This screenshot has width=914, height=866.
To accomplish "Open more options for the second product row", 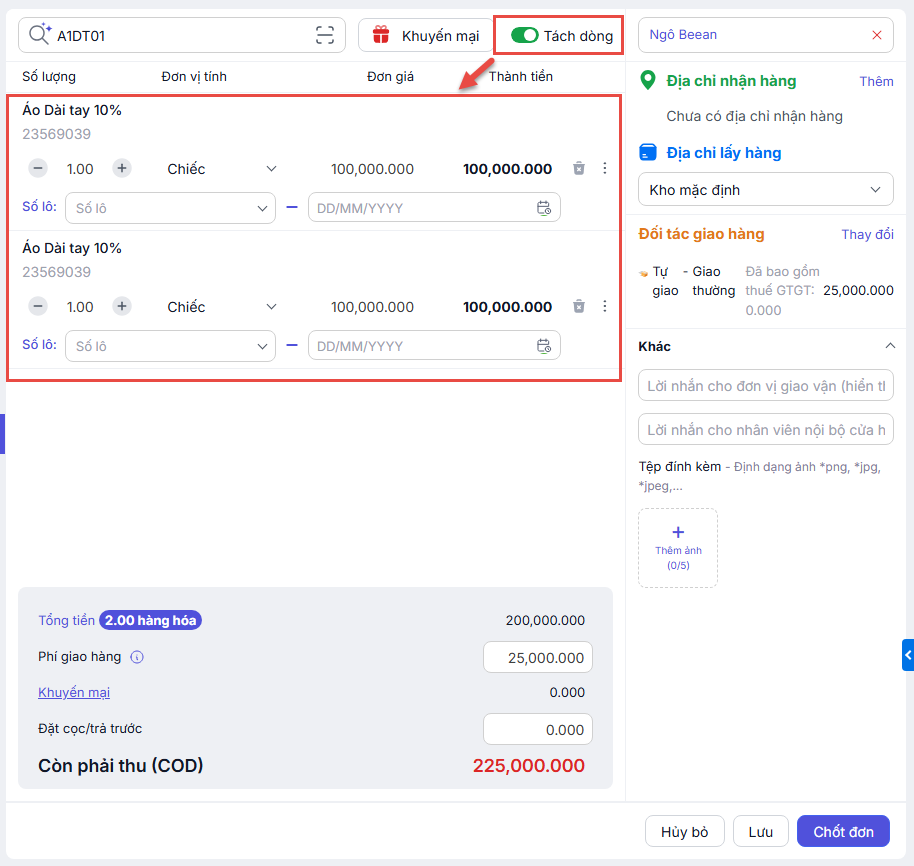I will [604, 307].
